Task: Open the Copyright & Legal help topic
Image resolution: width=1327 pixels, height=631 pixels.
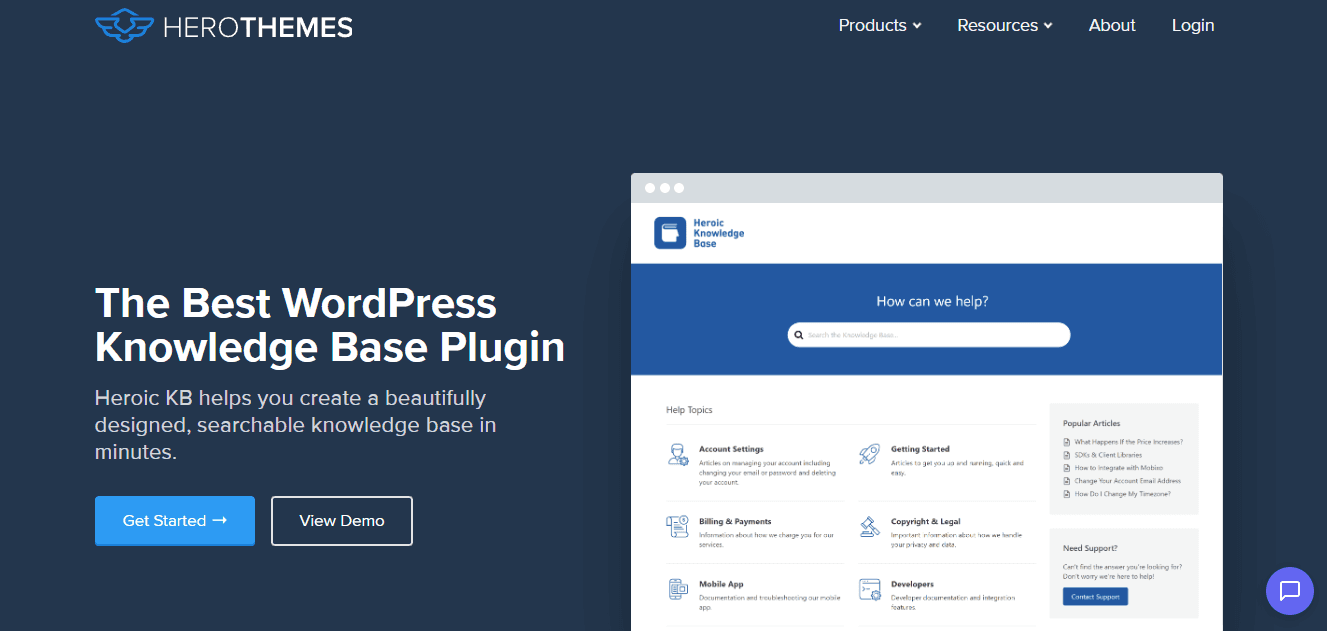Action: coord(926,521)
